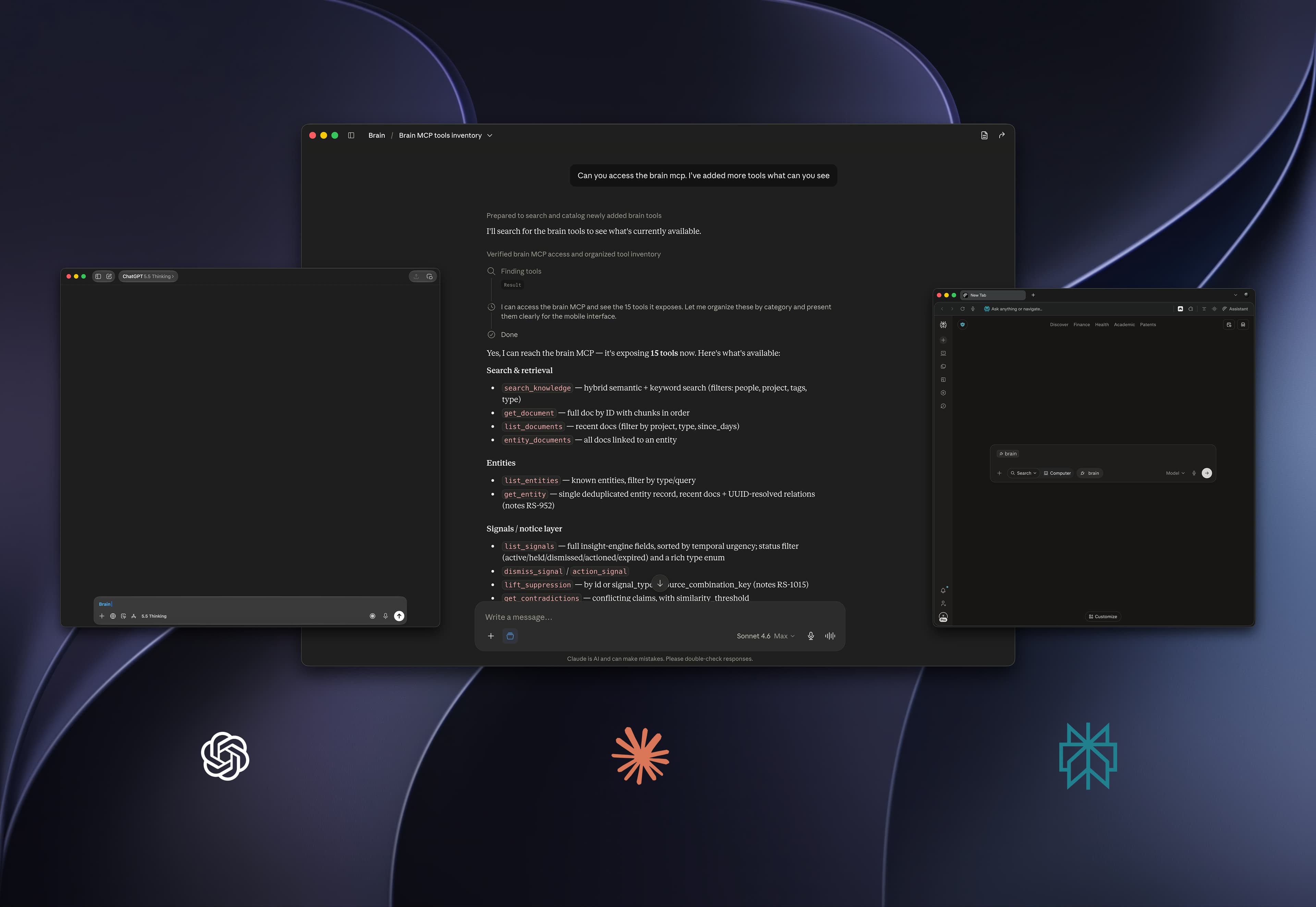This screenshot has width=1316, height=907.
Task: Click the Customize button in Perplexity
Action: click(1103, 616)
